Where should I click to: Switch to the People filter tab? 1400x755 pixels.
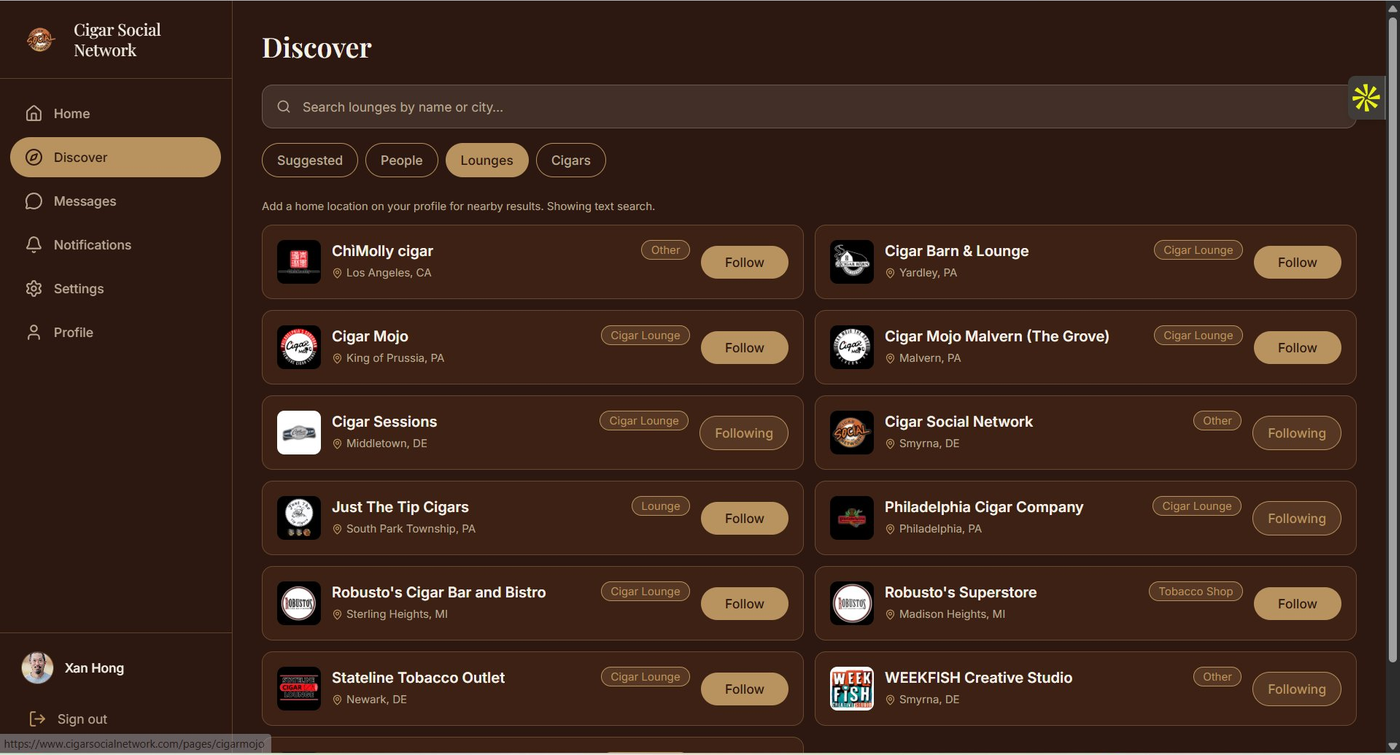click(401, 160)
